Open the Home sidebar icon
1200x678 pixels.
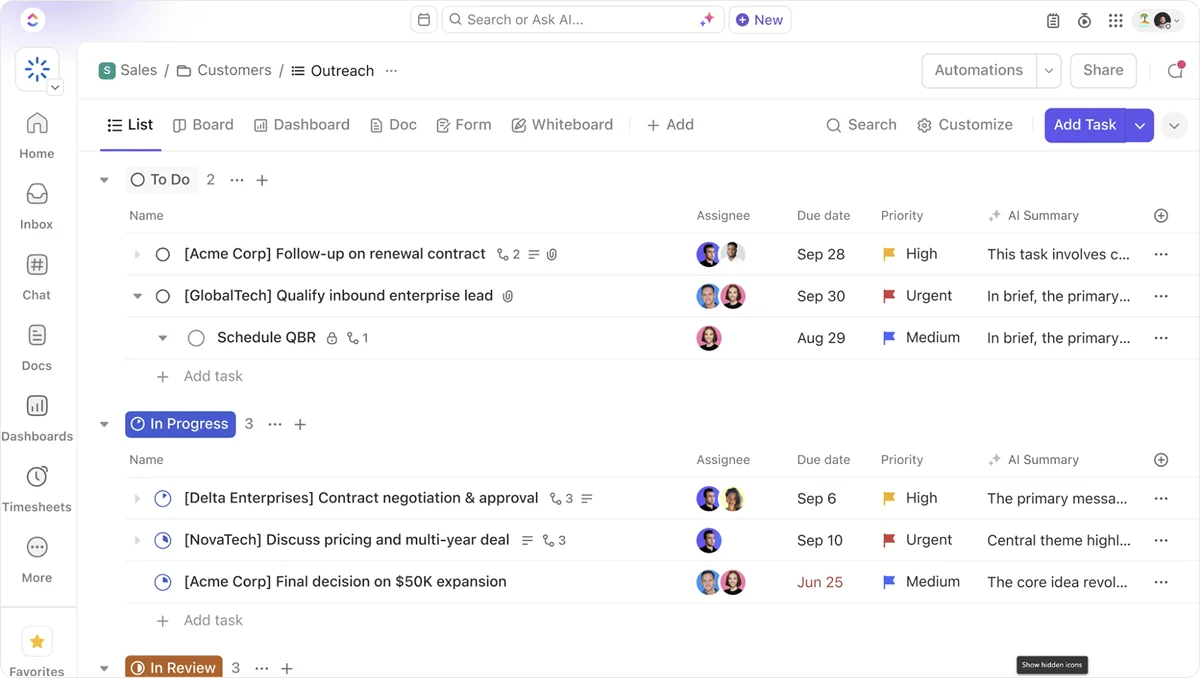37,124
